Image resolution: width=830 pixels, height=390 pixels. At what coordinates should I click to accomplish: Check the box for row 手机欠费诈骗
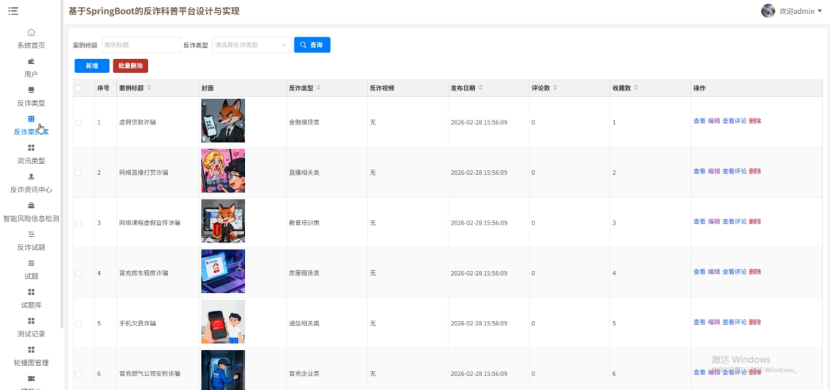point(78,323)
